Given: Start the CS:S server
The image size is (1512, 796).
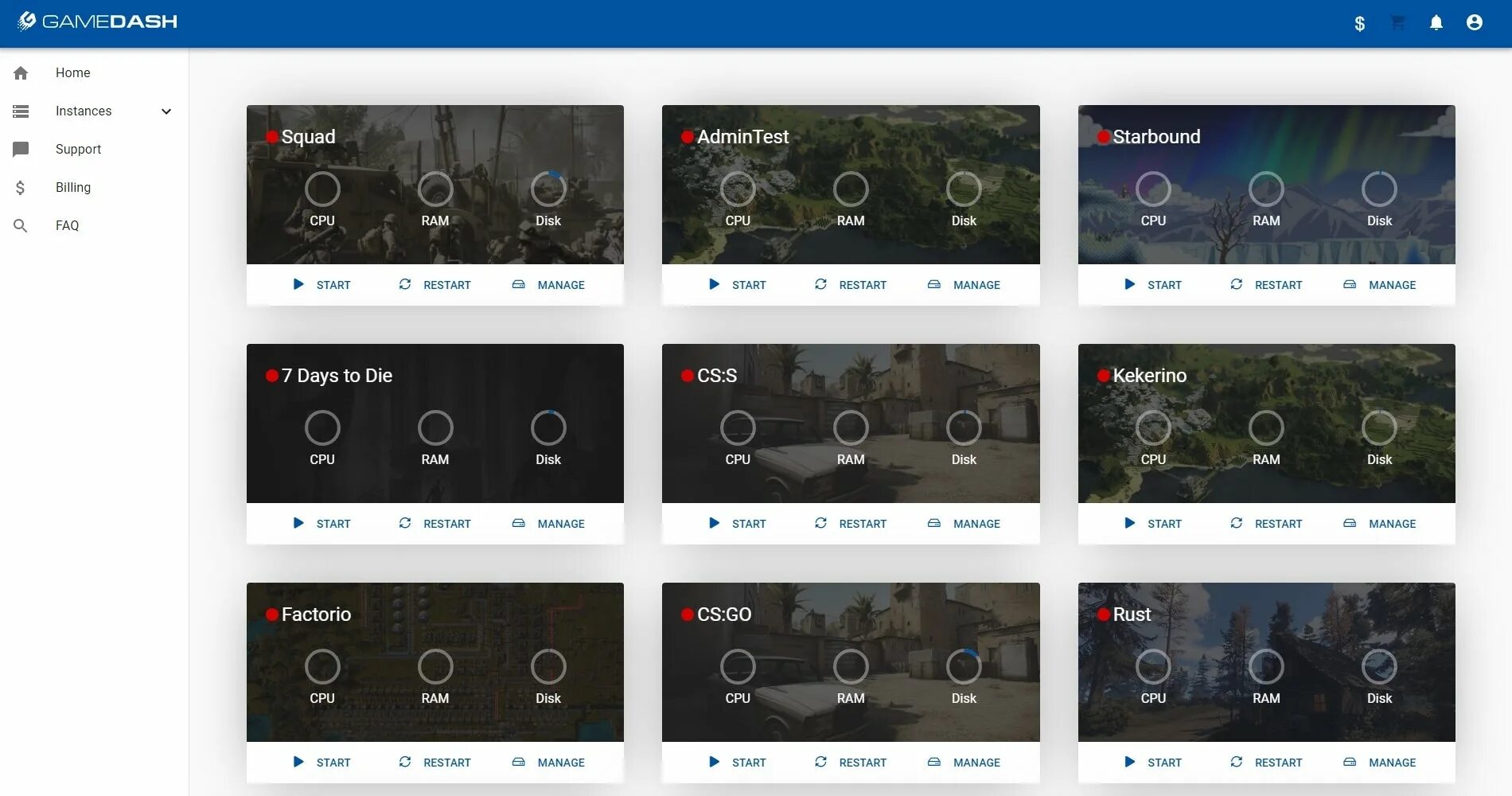Looking at the screenshot, I should coord(737,524).
